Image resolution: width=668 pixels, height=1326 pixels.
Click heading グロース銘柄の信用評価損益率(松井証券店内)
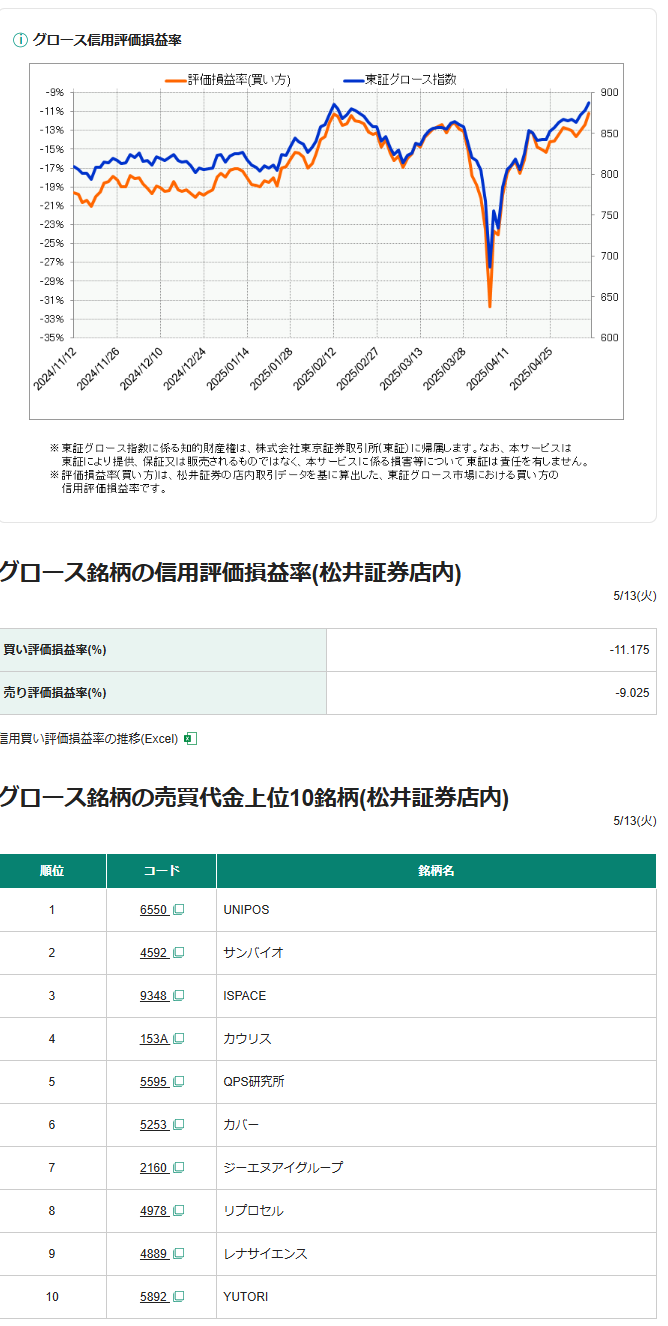[231, 573]
